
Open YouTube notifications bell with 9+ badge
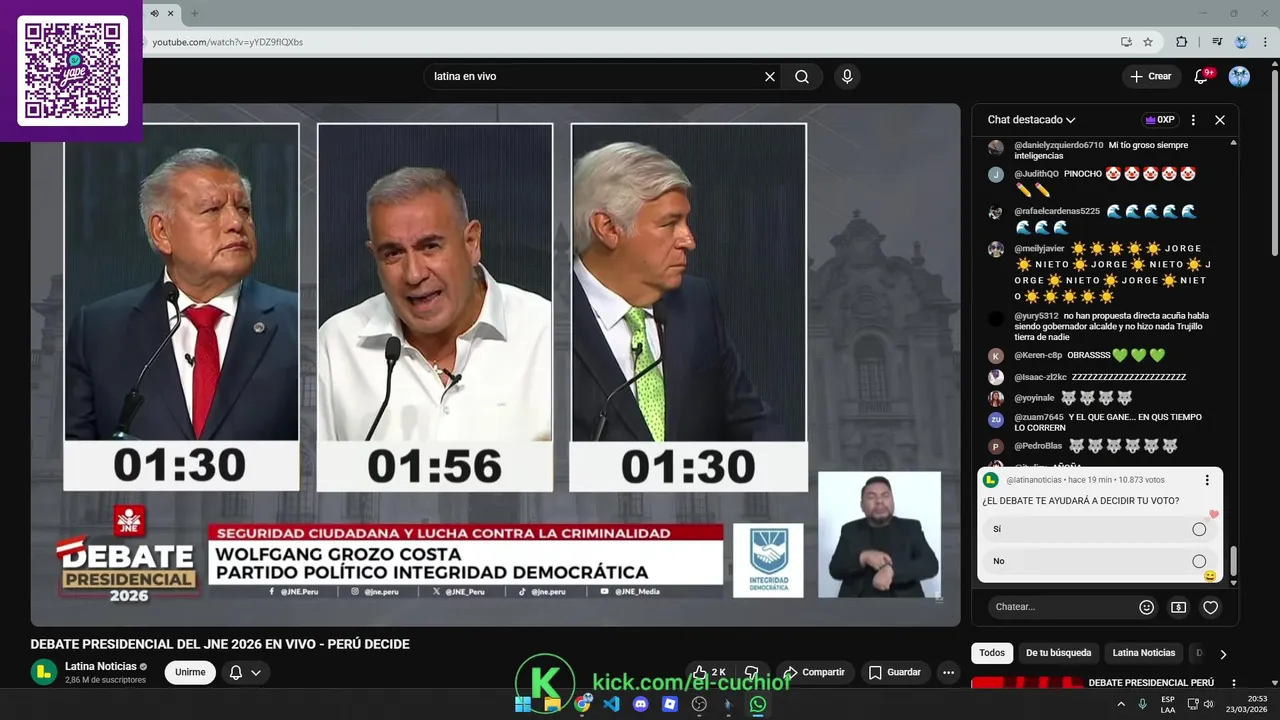click(x=1202, y=76)
